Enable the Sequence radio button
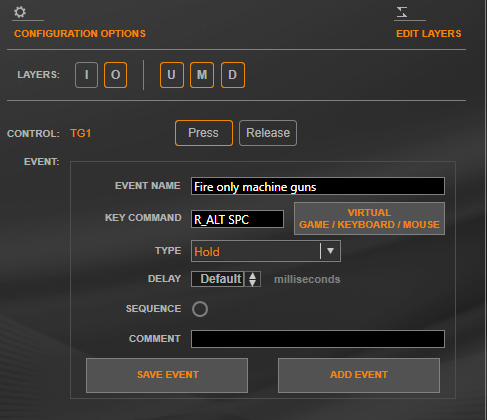487x420 pixels. (x=200, y=309)
